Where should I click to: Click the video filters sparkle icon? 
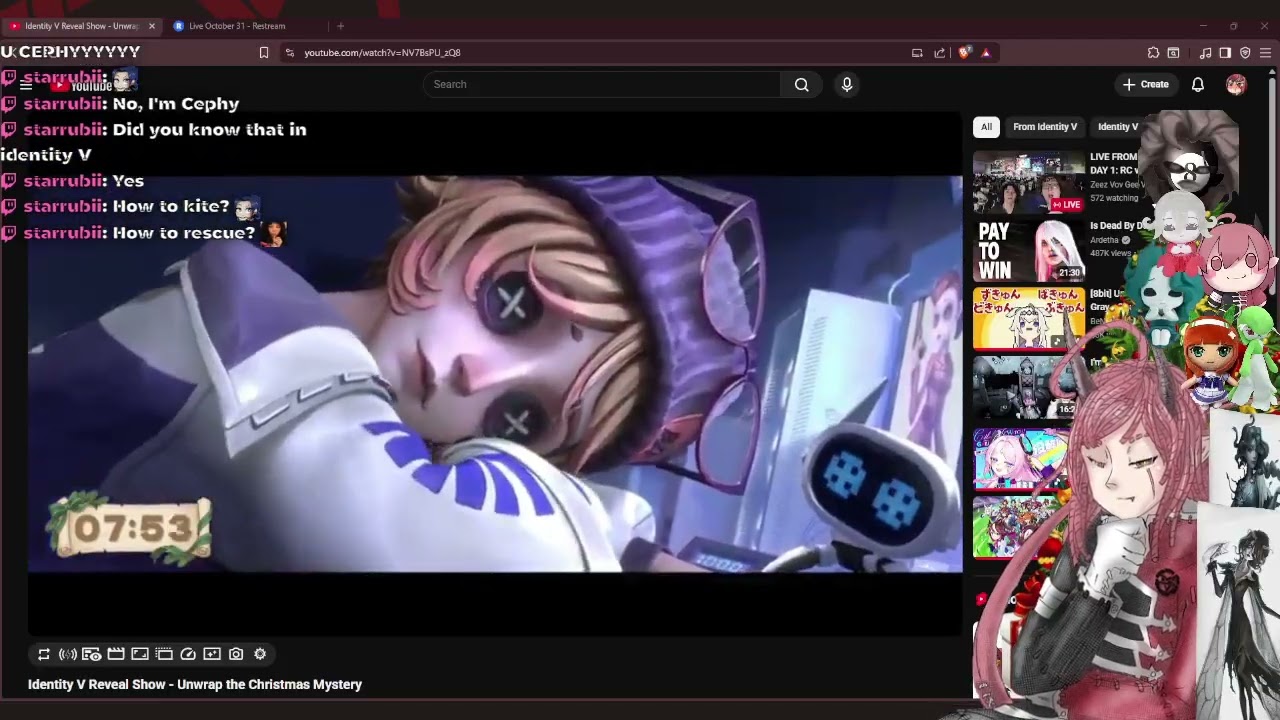click(x=212, y=654)
